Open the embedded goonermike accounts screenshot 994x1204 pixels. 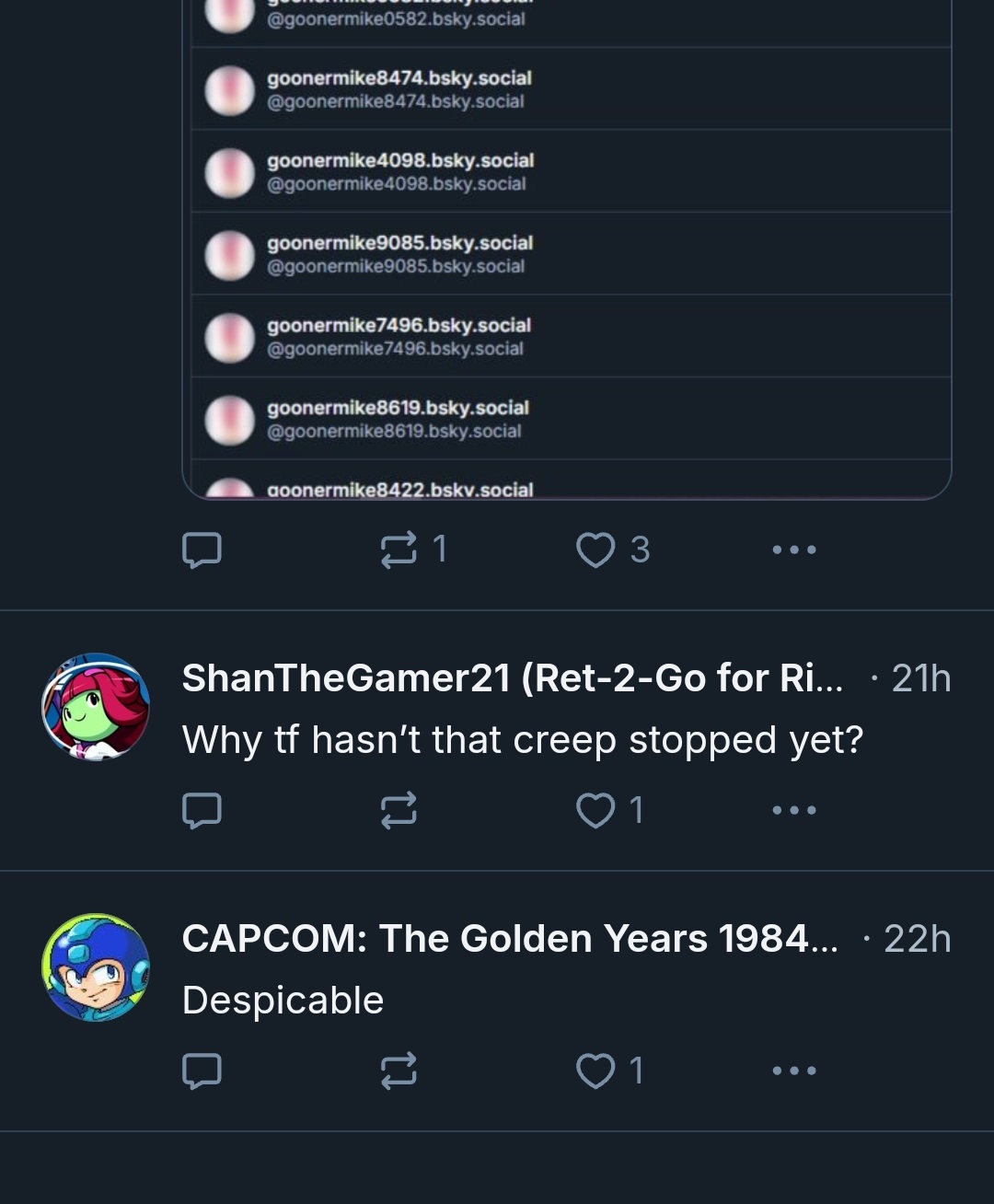click(x=567, y=249)
